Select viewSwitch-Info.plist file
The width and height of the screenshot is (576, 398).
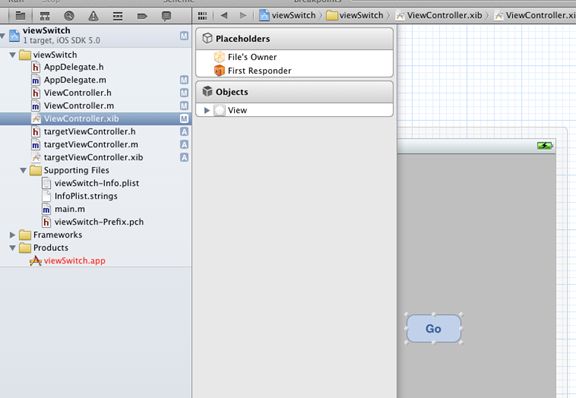[x=96, y=183]
